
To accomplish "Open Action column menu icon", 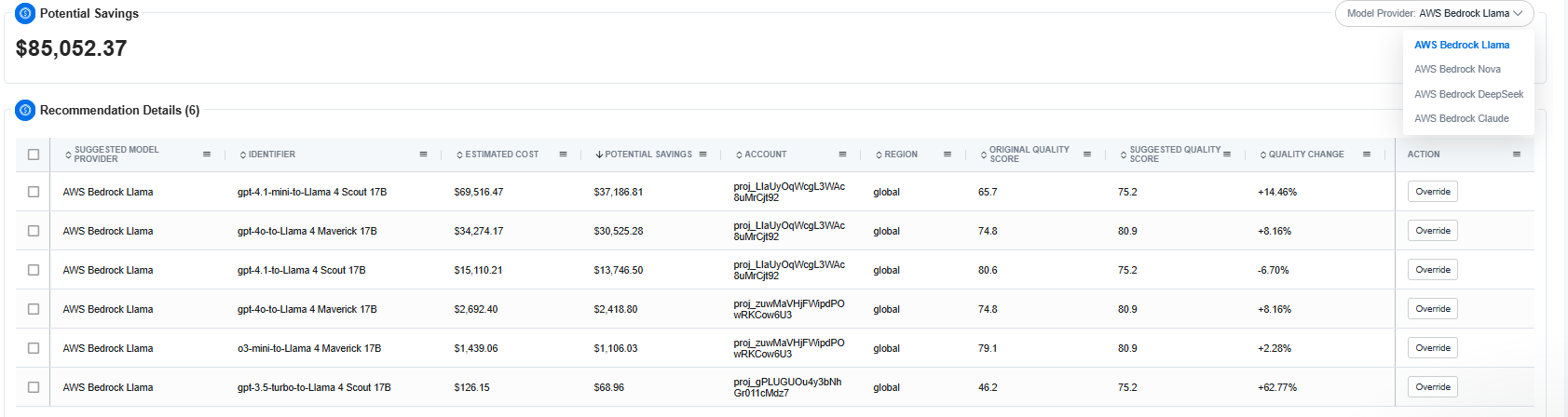I will pos(1517,155).
